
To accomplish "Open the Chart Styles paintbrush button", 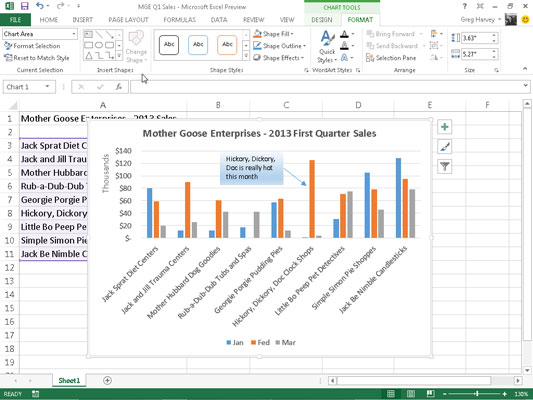I will (x=444, y=147).
